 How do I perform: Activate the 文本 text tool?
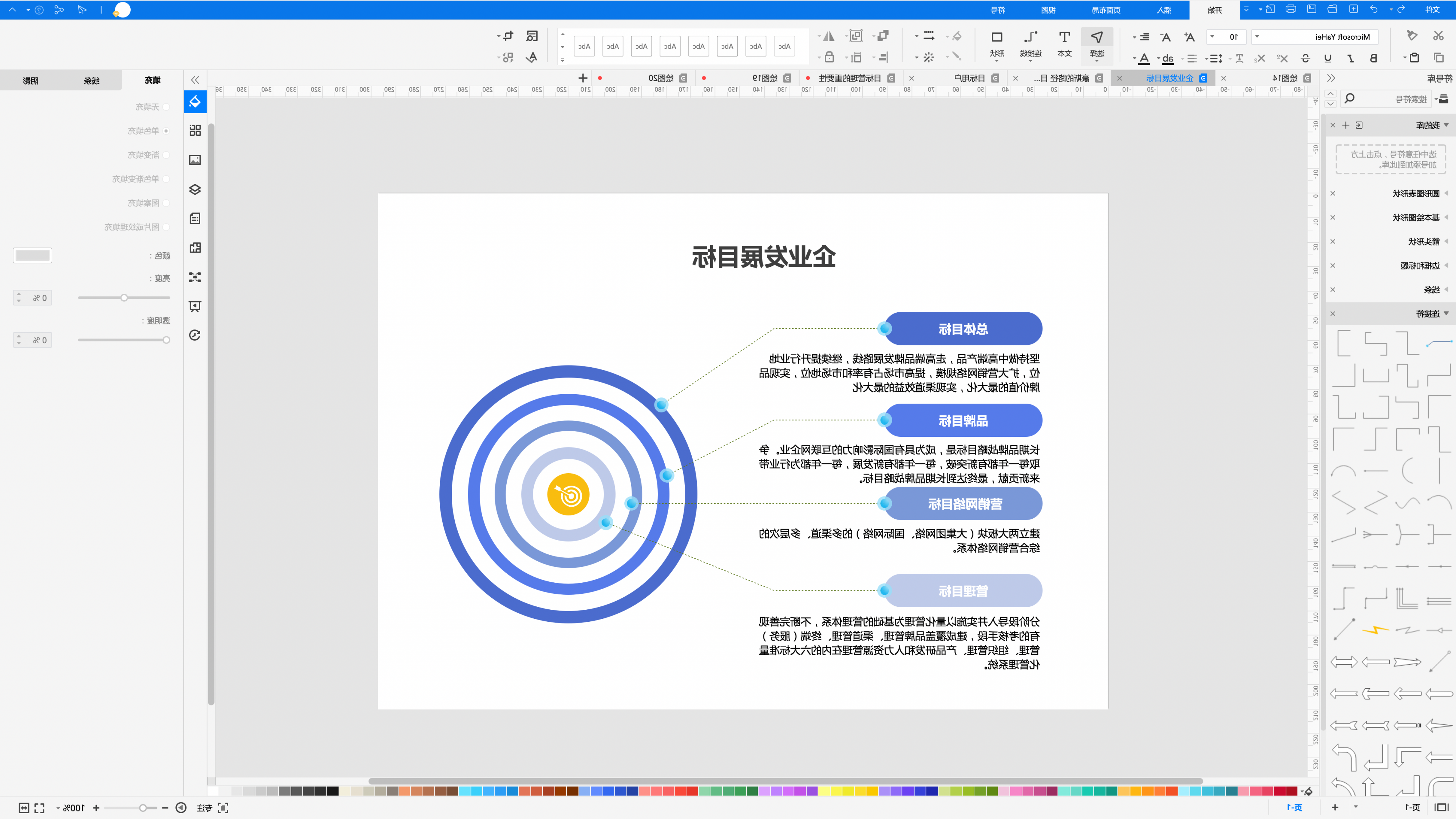coord(1064,44)
